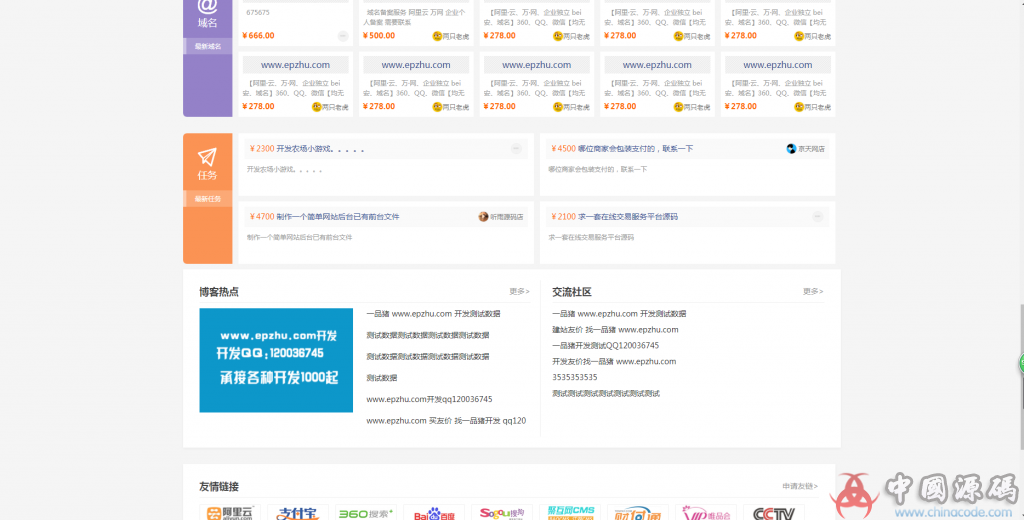Click the gray circle on ¥666.00 card
This screenshot has width=1024, height=520.
[343, 36]
